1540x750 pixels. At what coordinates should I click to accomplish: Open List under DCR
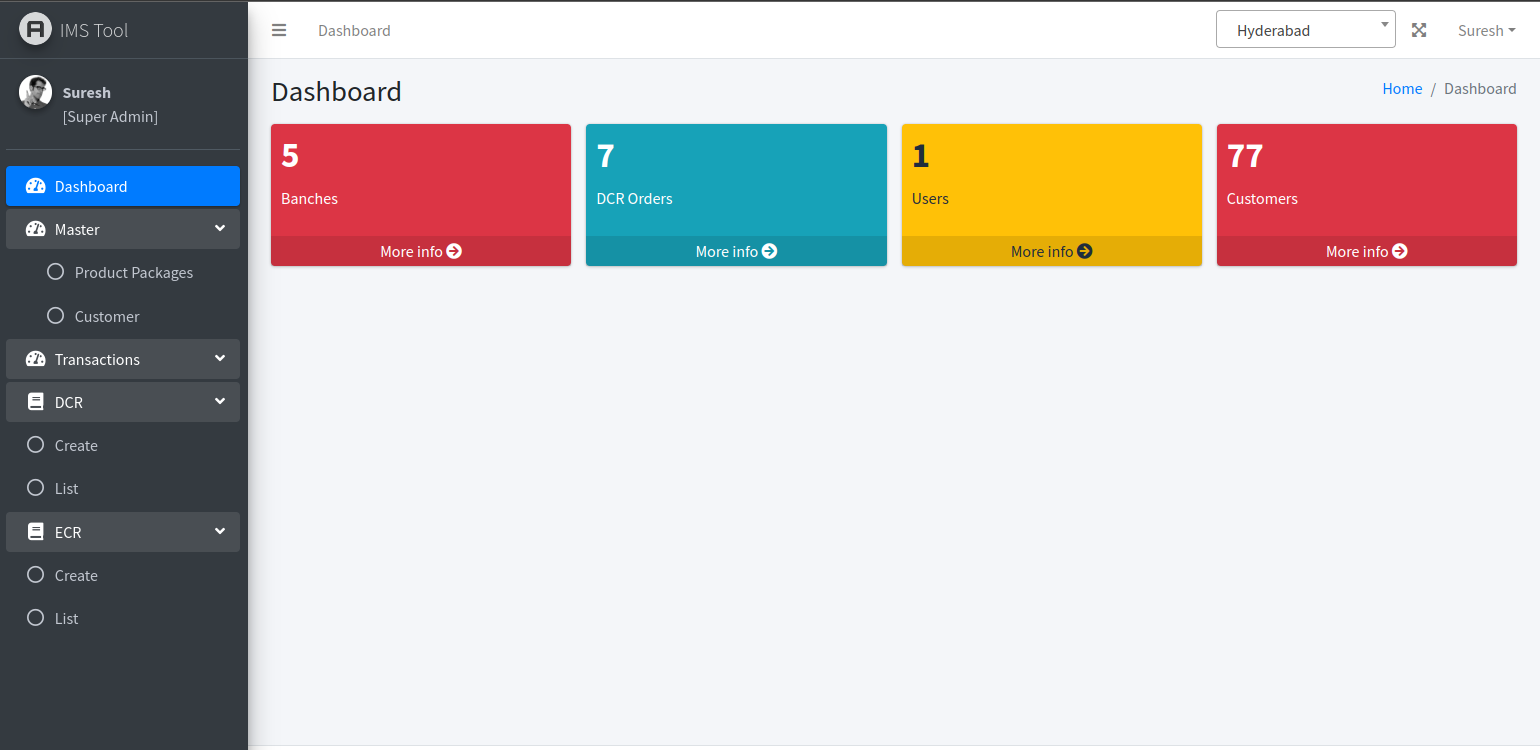tap(123, 488)
